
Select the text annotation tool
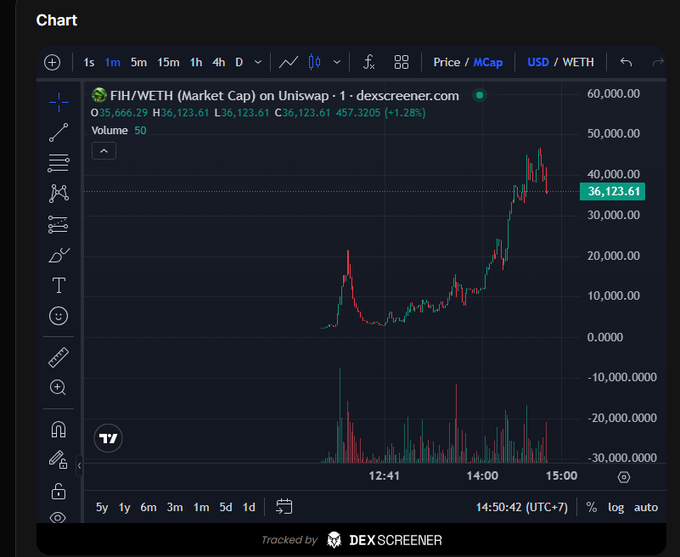59,285
